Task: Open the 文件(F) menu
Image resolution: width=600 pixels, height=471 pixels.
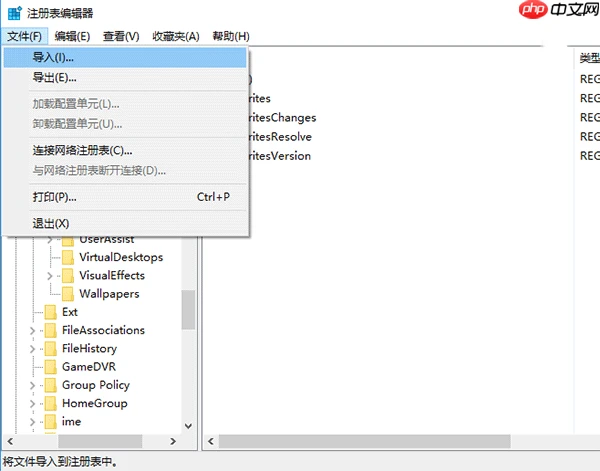Action: click(24, 36)
